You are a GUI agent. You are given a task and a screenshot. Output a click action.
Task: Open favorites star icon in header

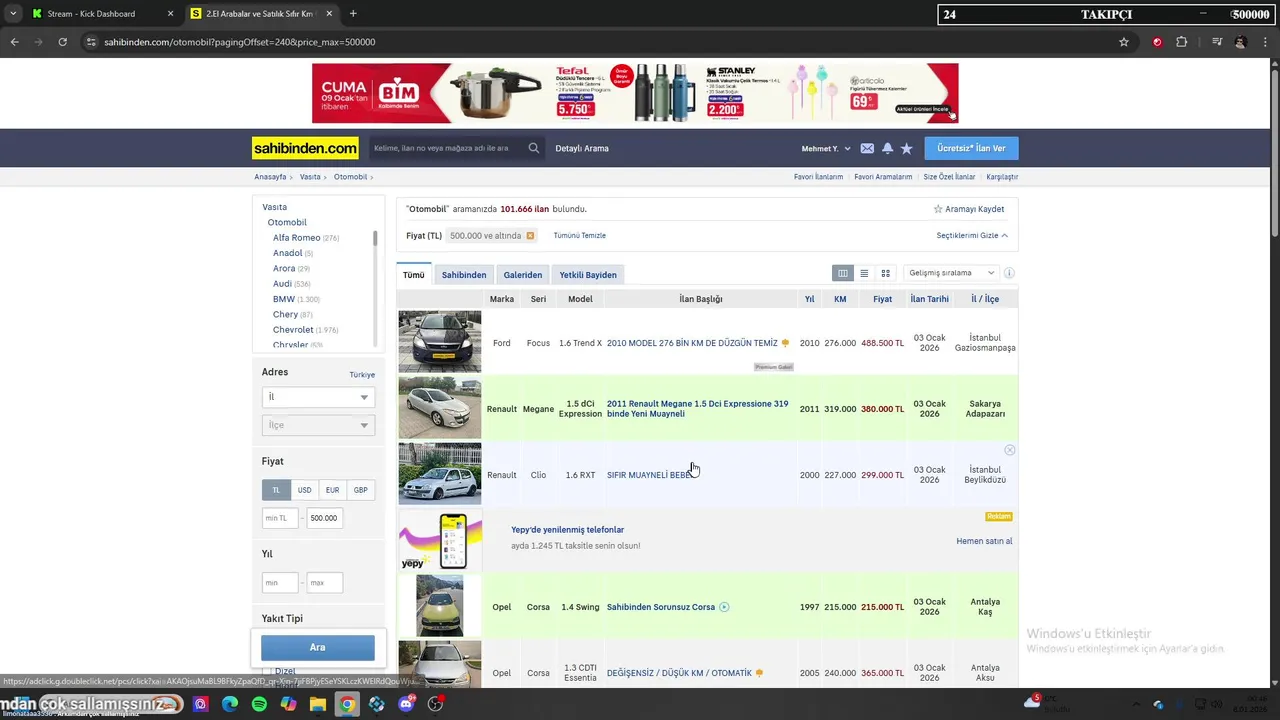coord(907,148)
